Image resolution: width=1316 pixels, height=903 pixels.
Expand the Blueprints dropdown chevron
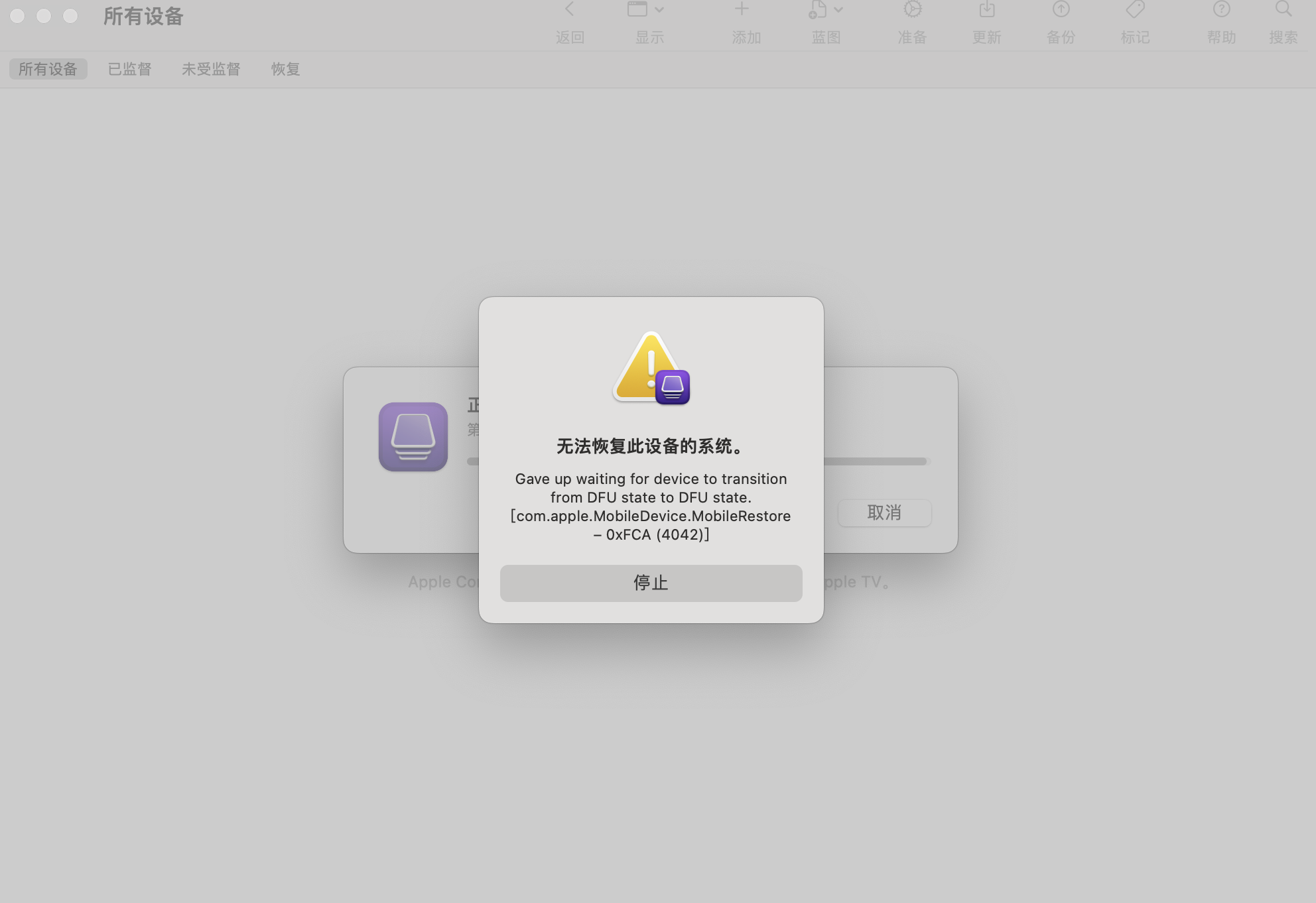tap(838, 10)
